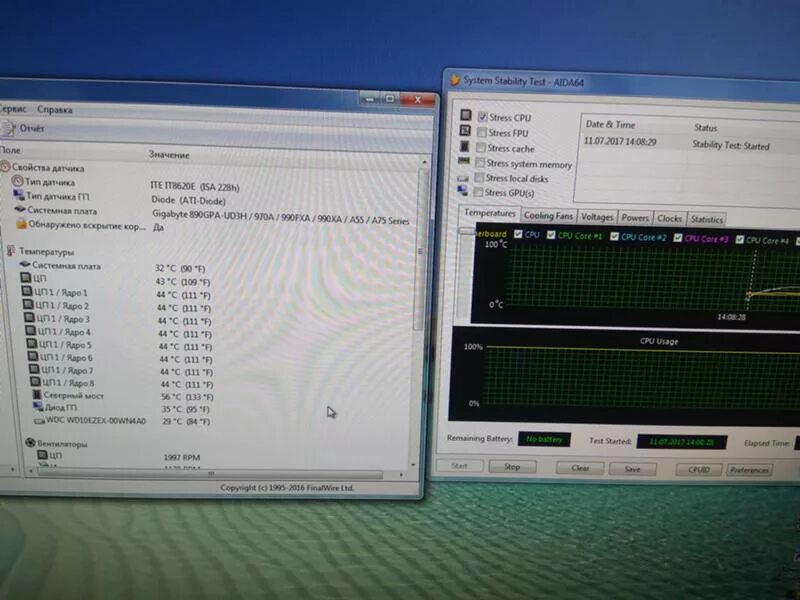800x600 pixels.
Task: Click the CPU chip icon beside Stress CPU
Action: [x=465, y=115]
